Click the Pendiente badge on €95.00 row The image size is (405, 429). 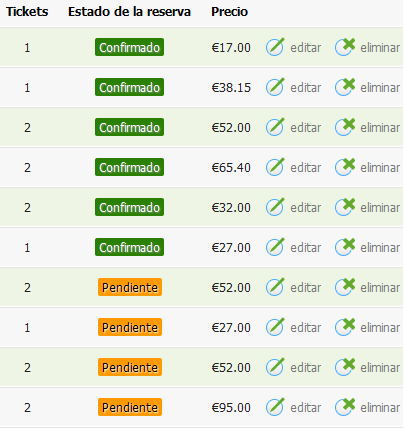click(130, 407)
